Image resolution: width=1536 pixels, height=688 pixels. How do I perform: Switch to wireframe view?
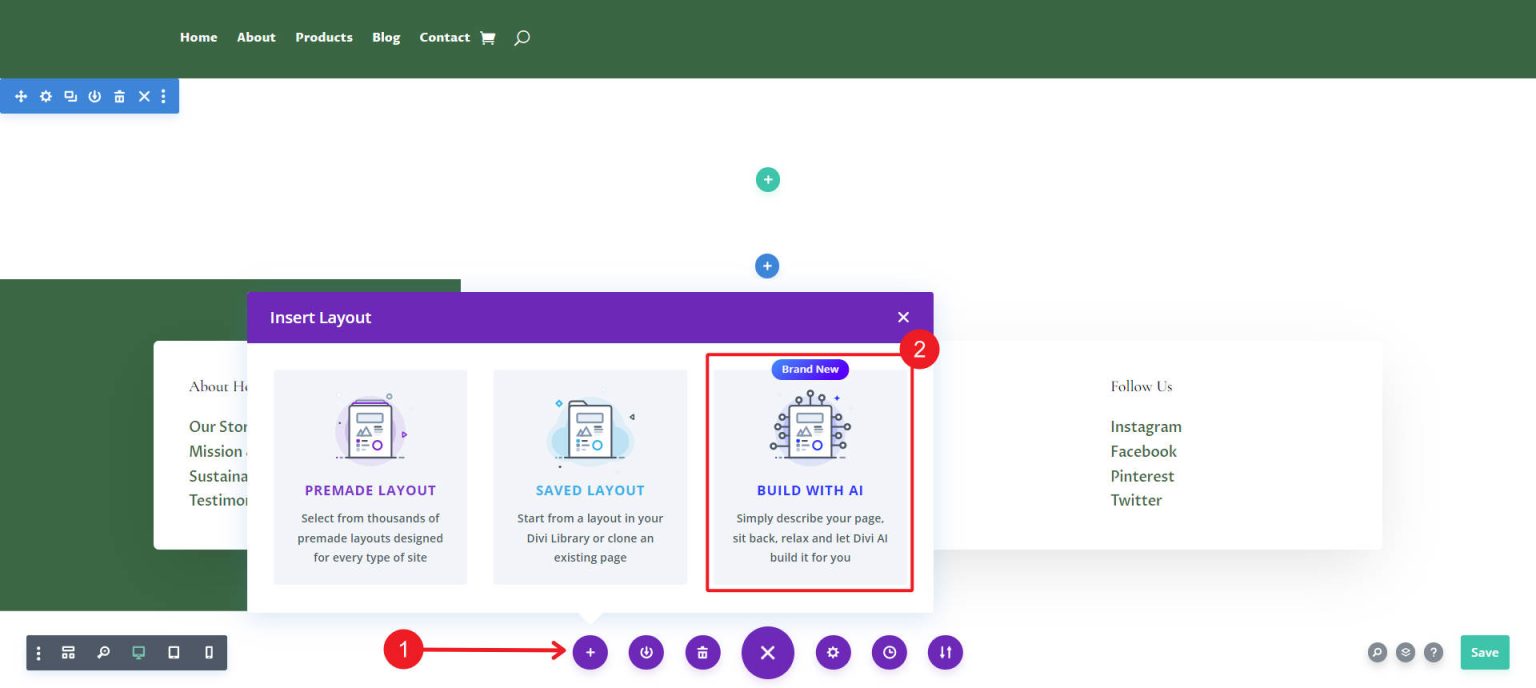point(68,653)
